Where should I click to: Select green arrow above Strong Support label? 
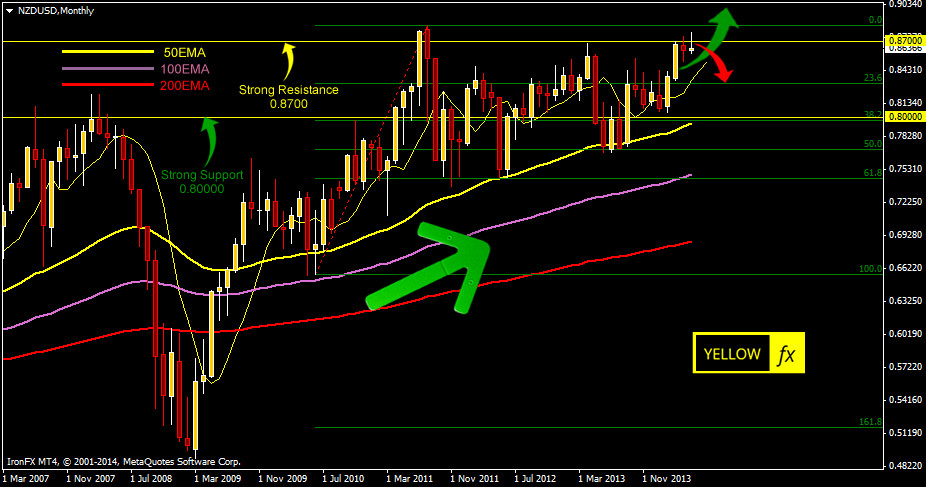[x=209, y=139]
